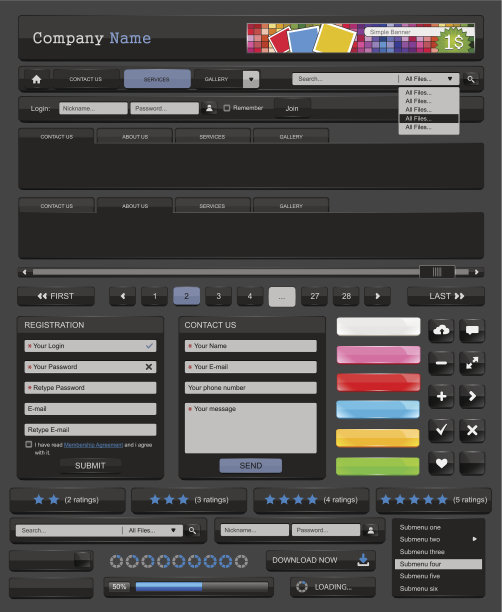Image resolution: width=502 pixels, height=612 pixels.
Task: Open the Membership Agreement link
Action: click(x=93, y=445)
